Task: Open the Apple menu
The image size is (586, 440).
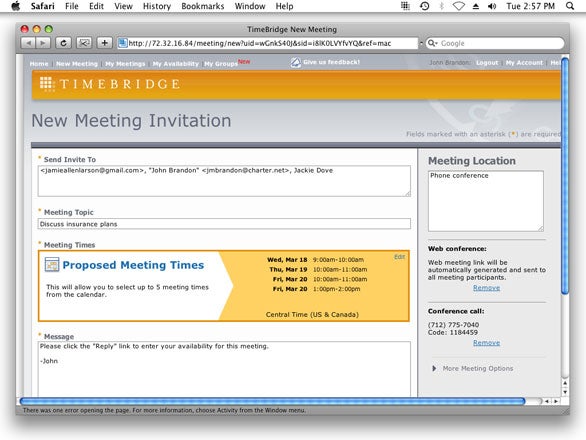Action: coord(16,6)
